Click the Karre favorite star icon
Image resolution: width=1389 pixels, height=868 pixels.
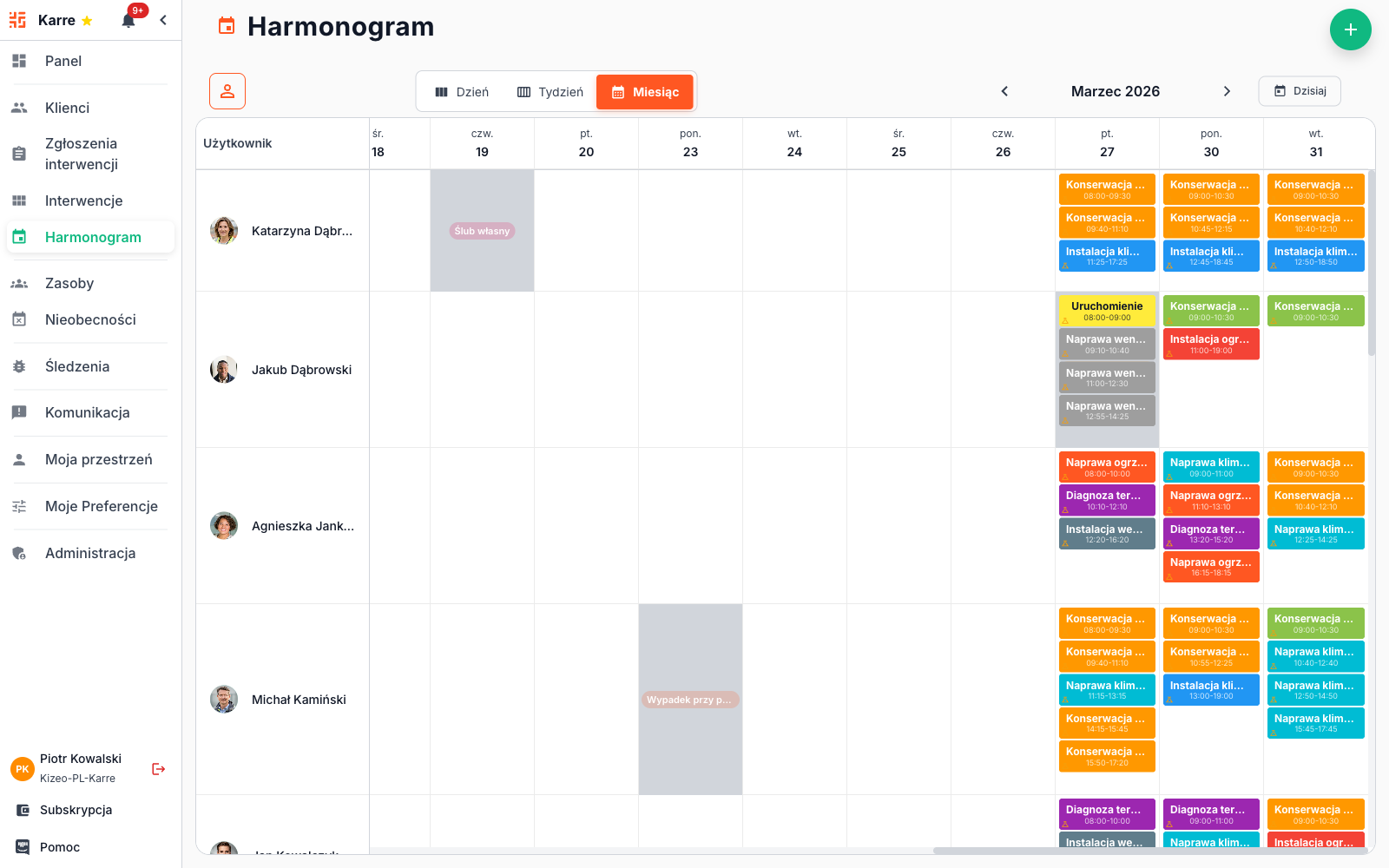tap(87, 21)
